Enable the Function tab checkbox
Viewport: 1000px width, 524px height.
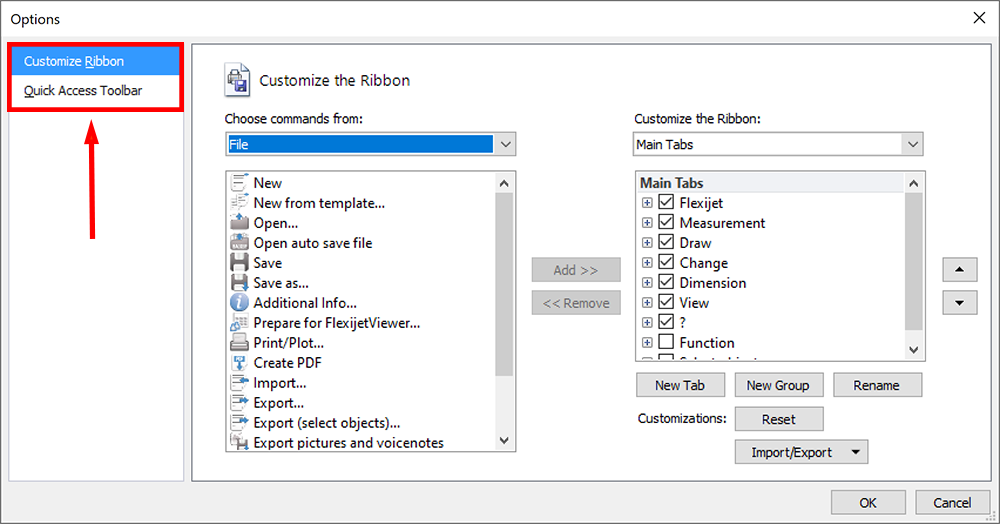[x=666, y=342]
